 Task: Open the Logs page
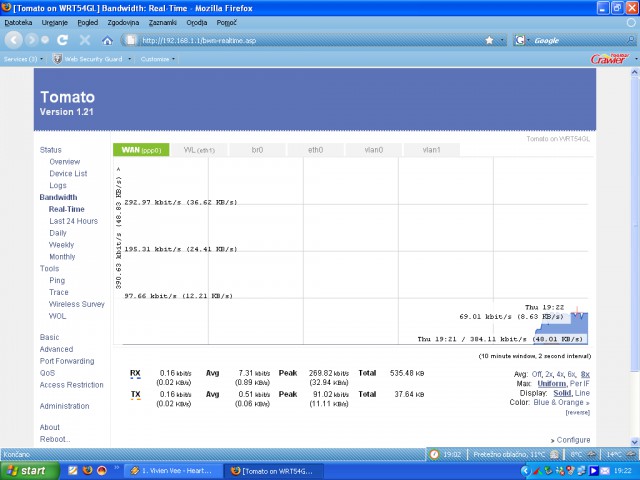click(58, 185)
